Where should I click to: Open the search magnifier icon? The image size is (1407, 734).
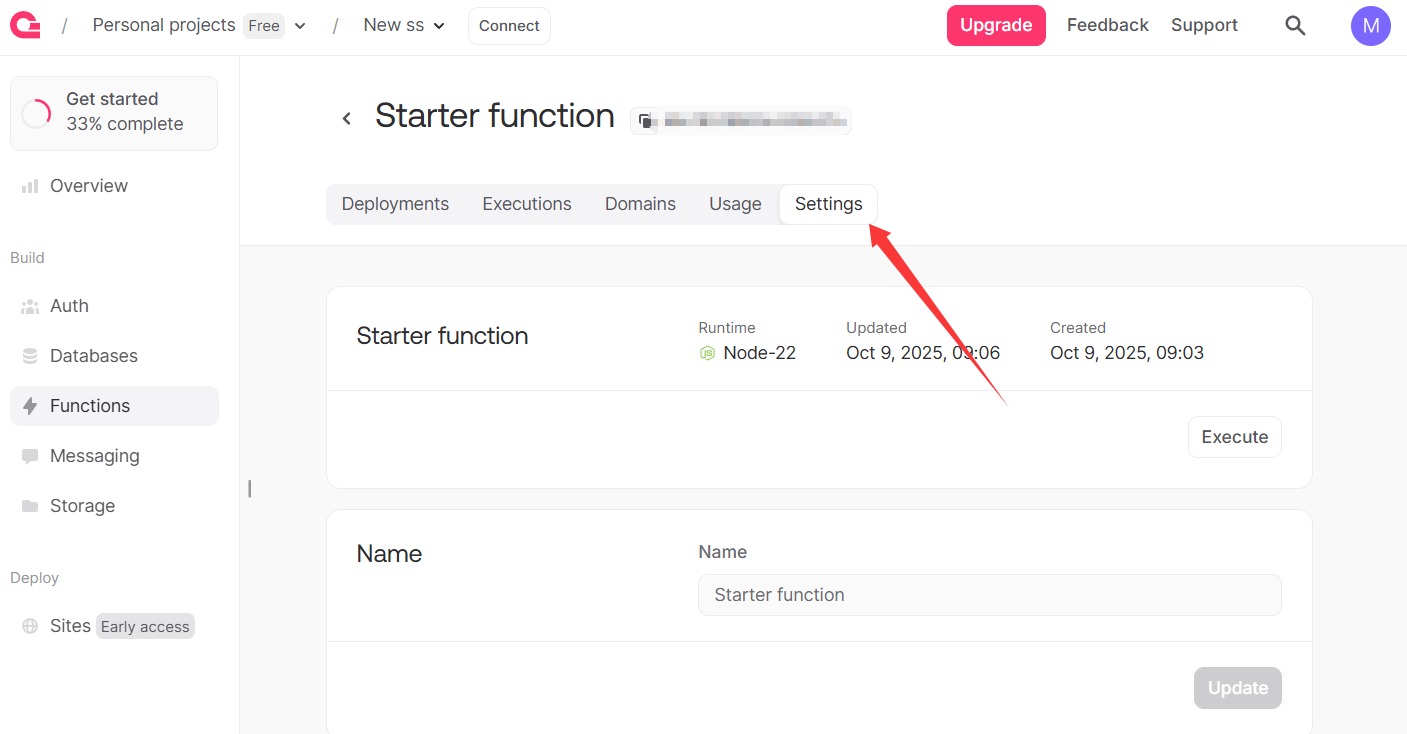1295,26
